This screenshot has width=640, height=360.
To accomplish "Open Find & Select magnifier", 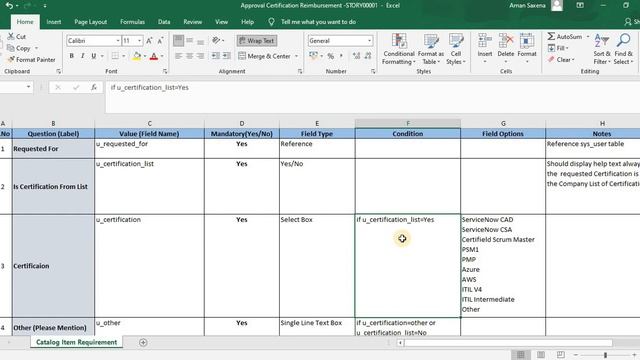I will [x=623, y=49].
